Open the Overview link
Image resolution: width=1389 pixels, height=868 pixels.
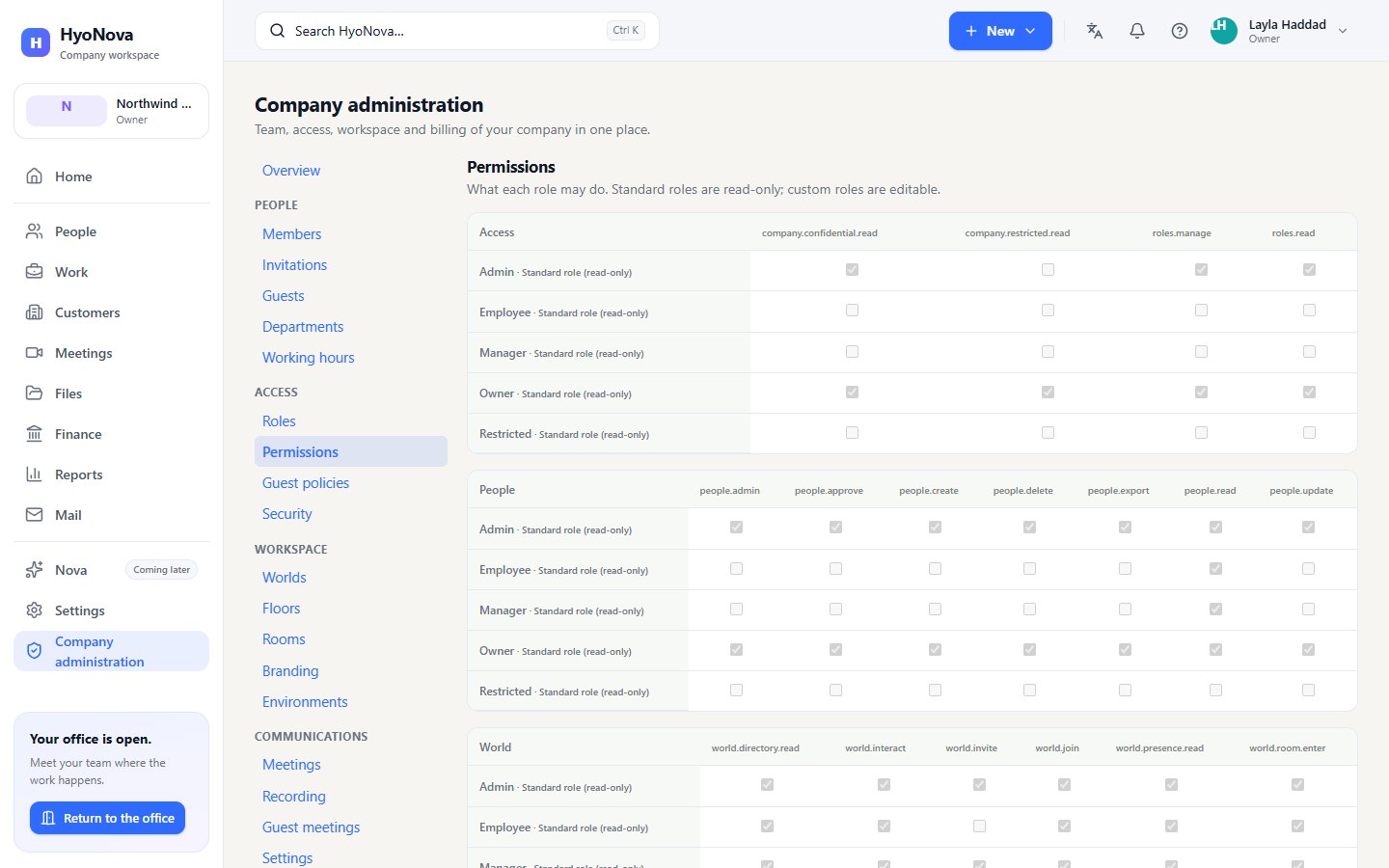click(x=291, y=171)
